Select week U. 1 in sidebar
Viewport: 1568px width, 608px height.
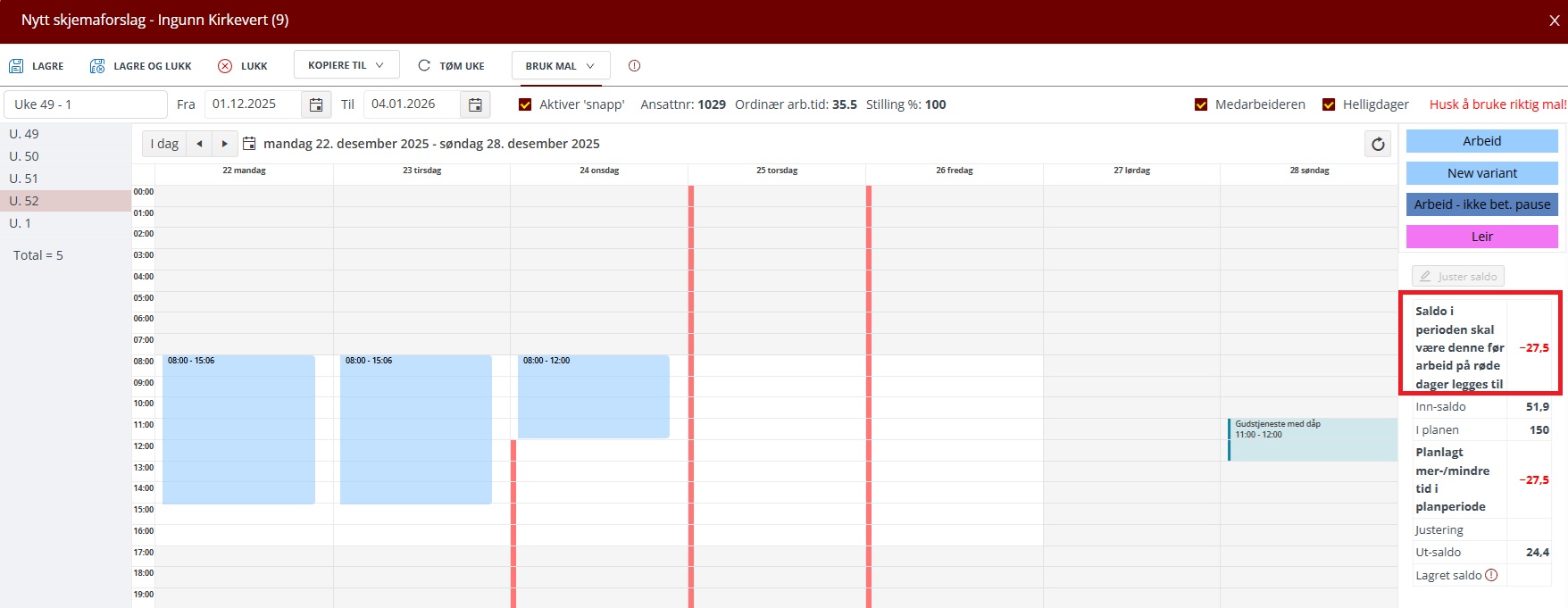[21, 223]
